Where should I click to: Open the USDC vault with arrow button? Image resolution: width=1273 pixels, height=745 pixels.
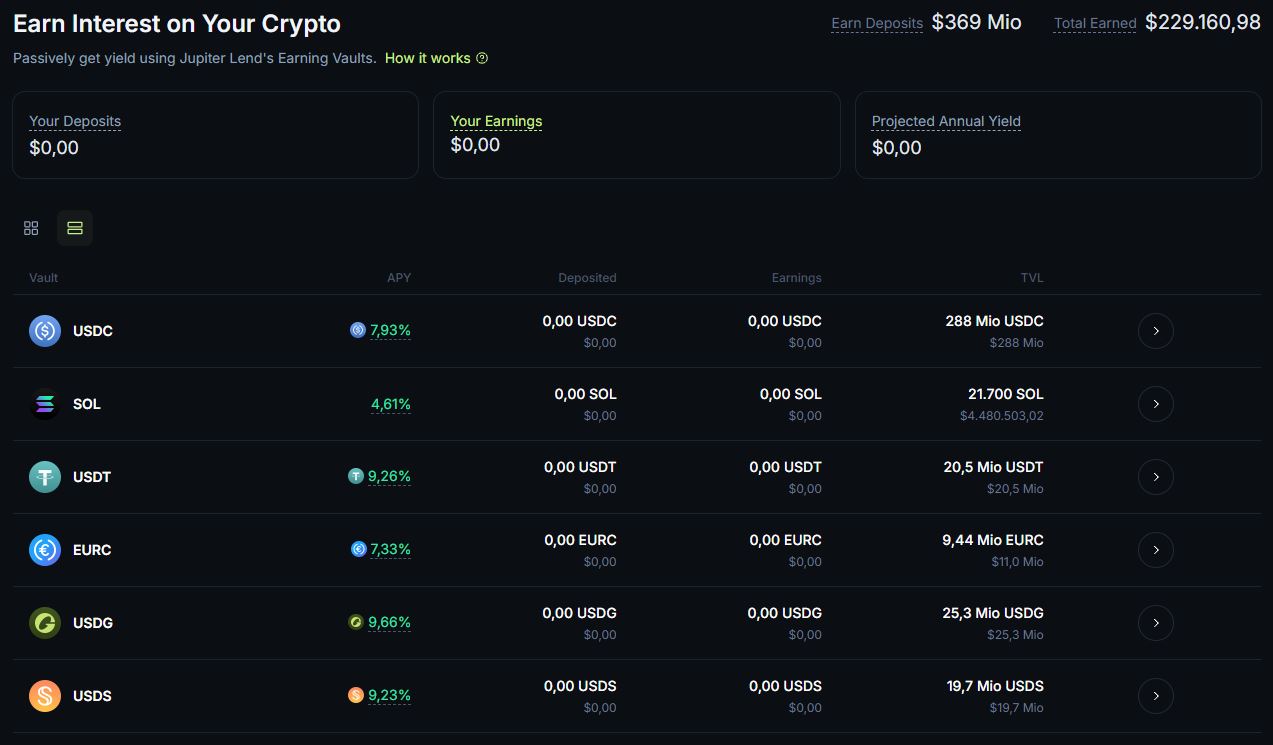[x=1156, y=331]
